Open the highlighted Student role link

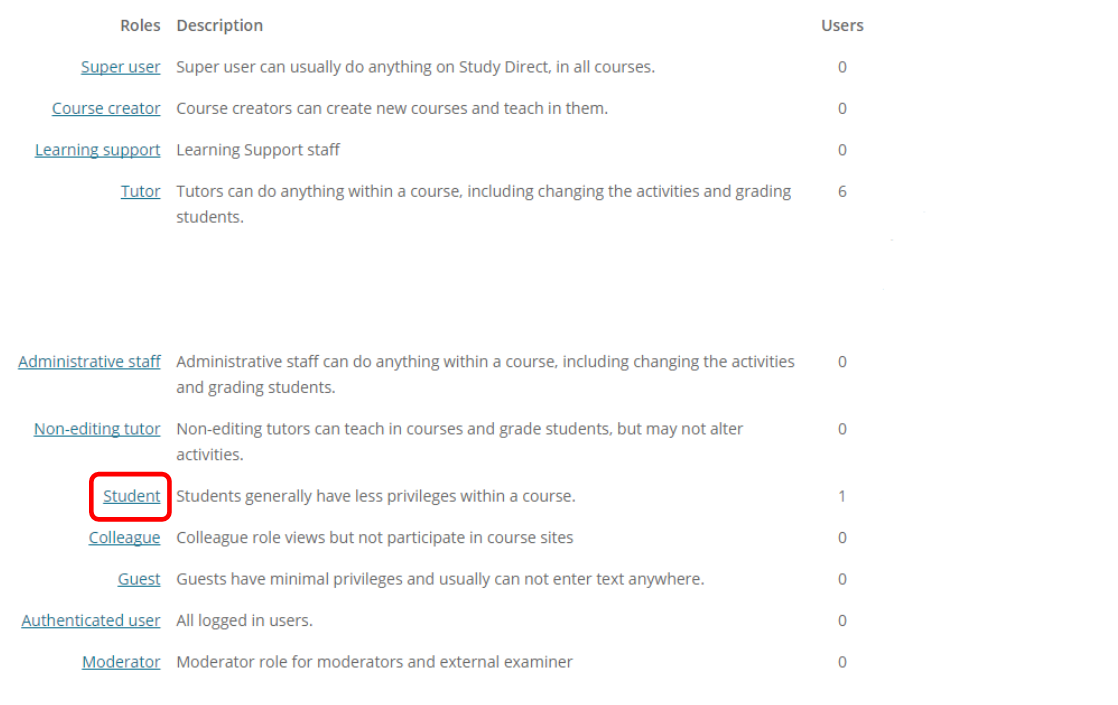[x=132, y=496]
